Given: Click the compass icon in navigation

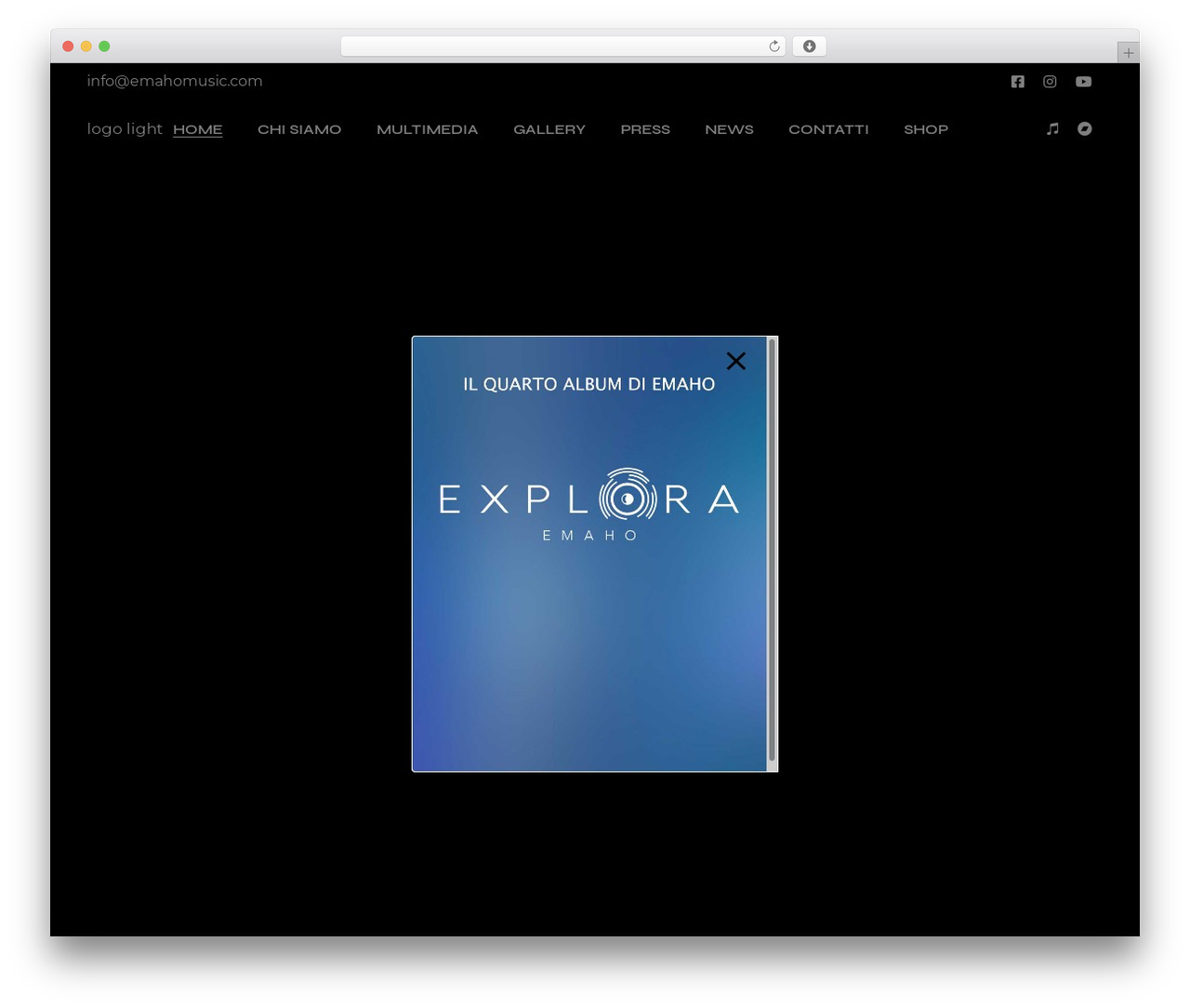Looking at the screenshot, I should tap(1085, 129).
